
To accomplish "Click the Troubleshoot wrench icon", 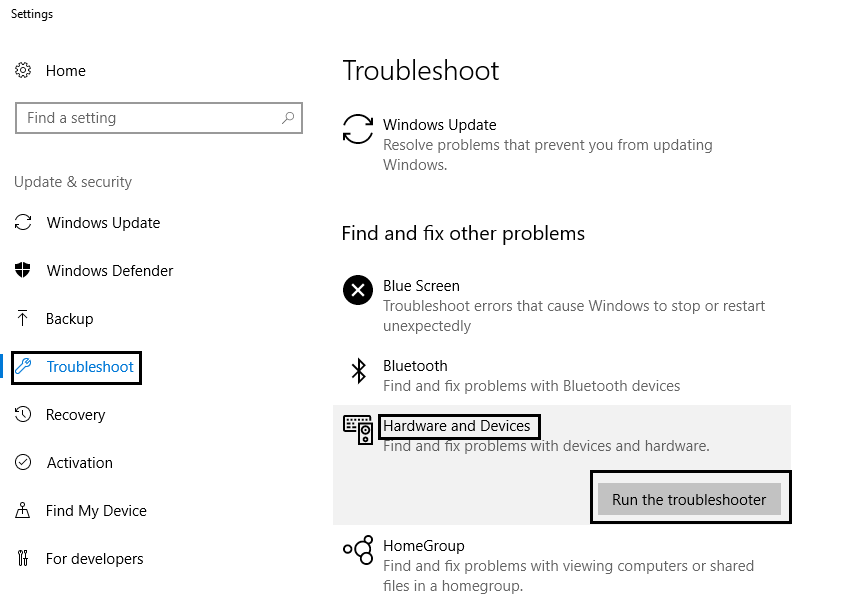I will click(24, 366).
